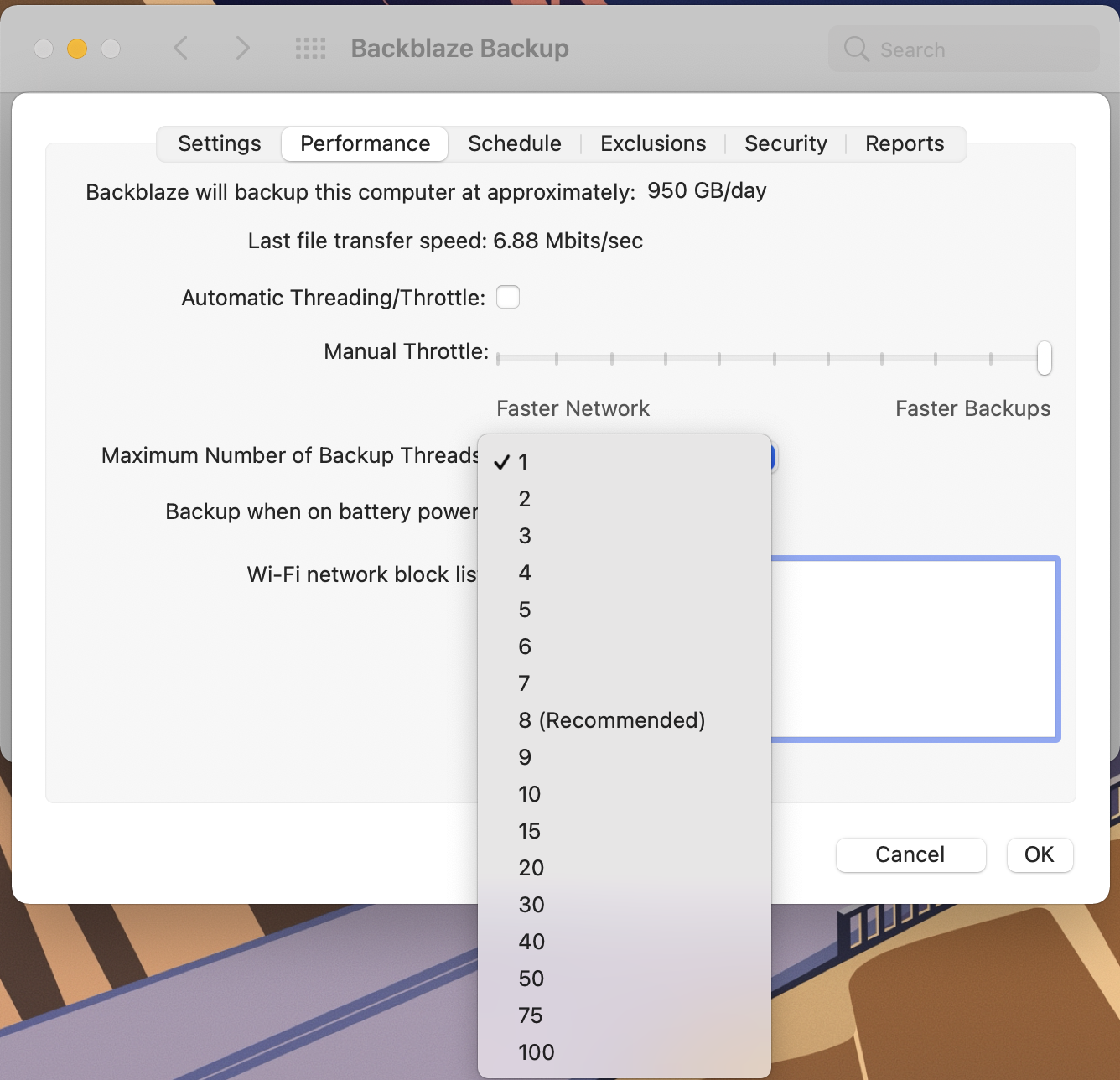
Task: Open the Security tab
Action: click(786, 143)
